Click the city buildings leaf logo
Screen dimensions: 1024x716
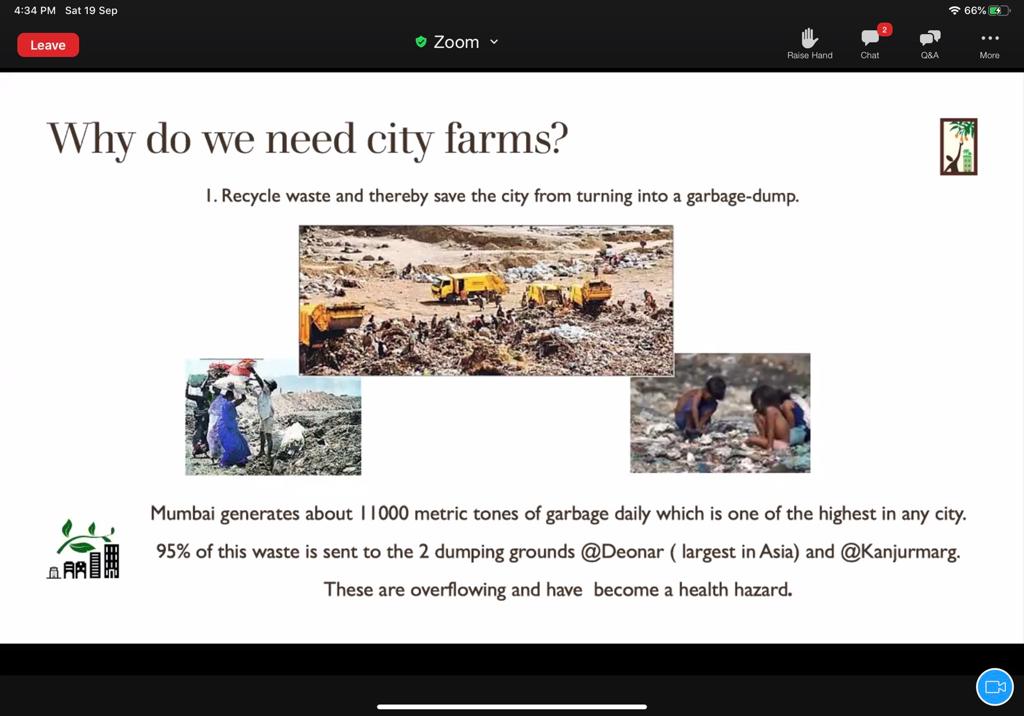point(84,549)
